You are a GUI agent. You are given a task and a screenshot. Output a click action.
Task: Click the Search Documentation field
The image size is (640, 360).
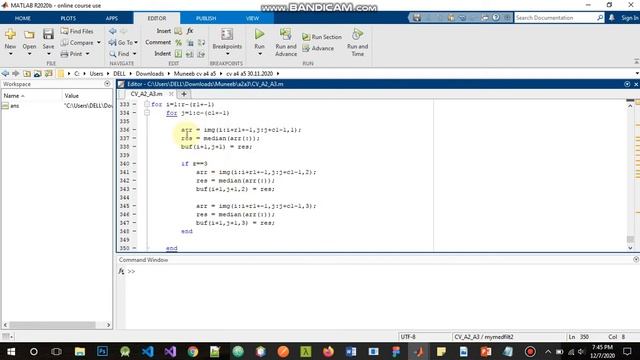click(555, 18)
